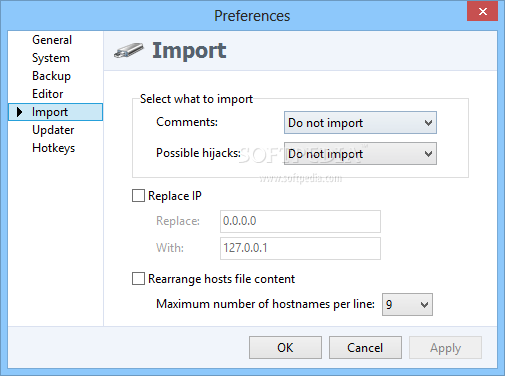Open Hotkeys preferences
505x376 pixels.
click(x=54, y=148)
